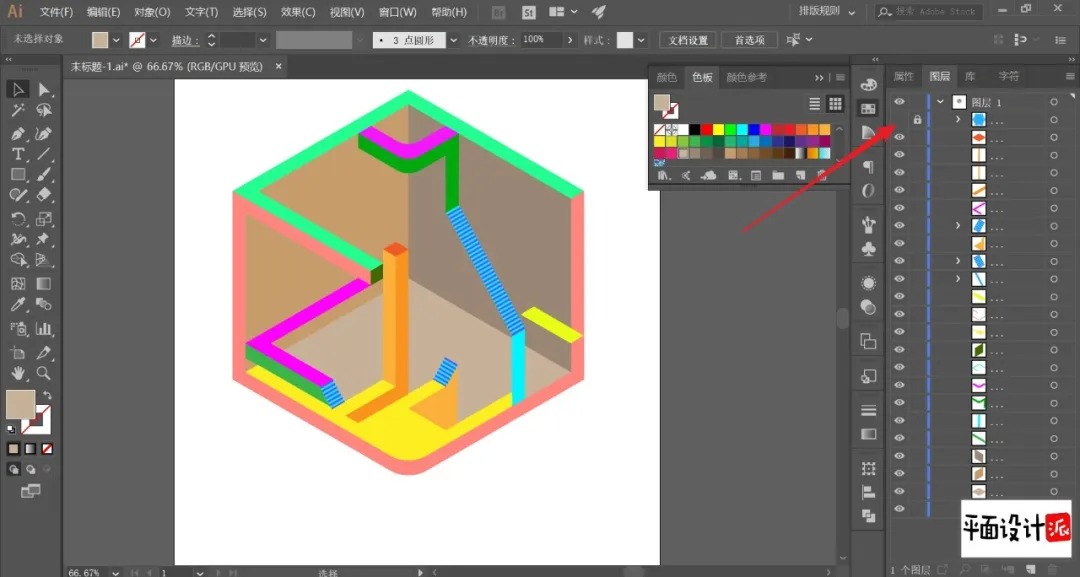The width and height of the screenshot is (1080, 577).
Task: Select the Zoom magnifier tool
Action: (x=44, y=373)
